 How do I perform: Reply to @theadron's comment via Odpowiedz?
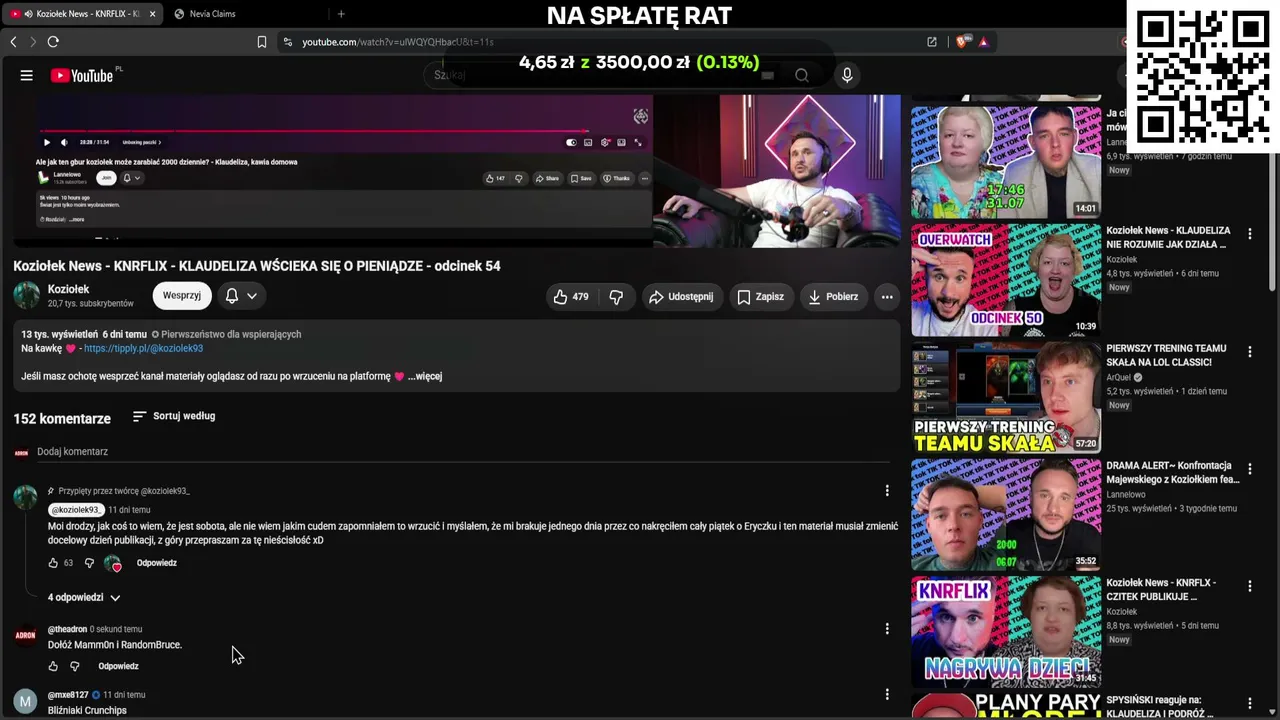[118, 666]
